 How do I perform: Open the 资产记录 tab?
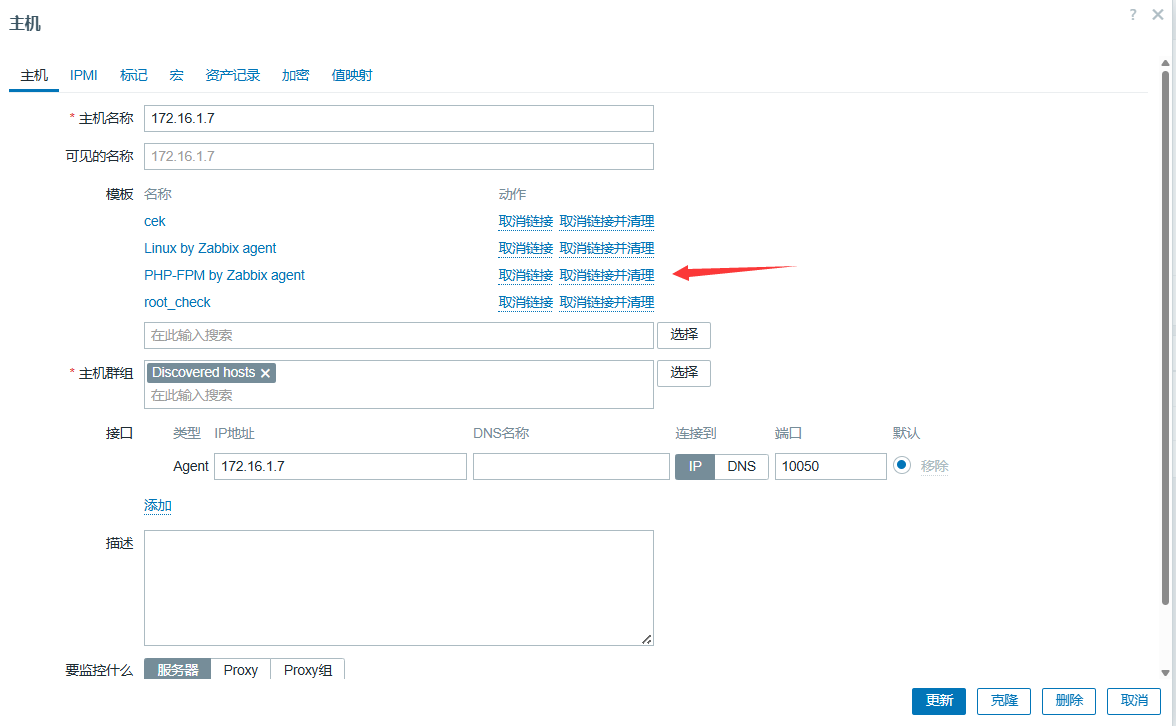coord(232,75)
